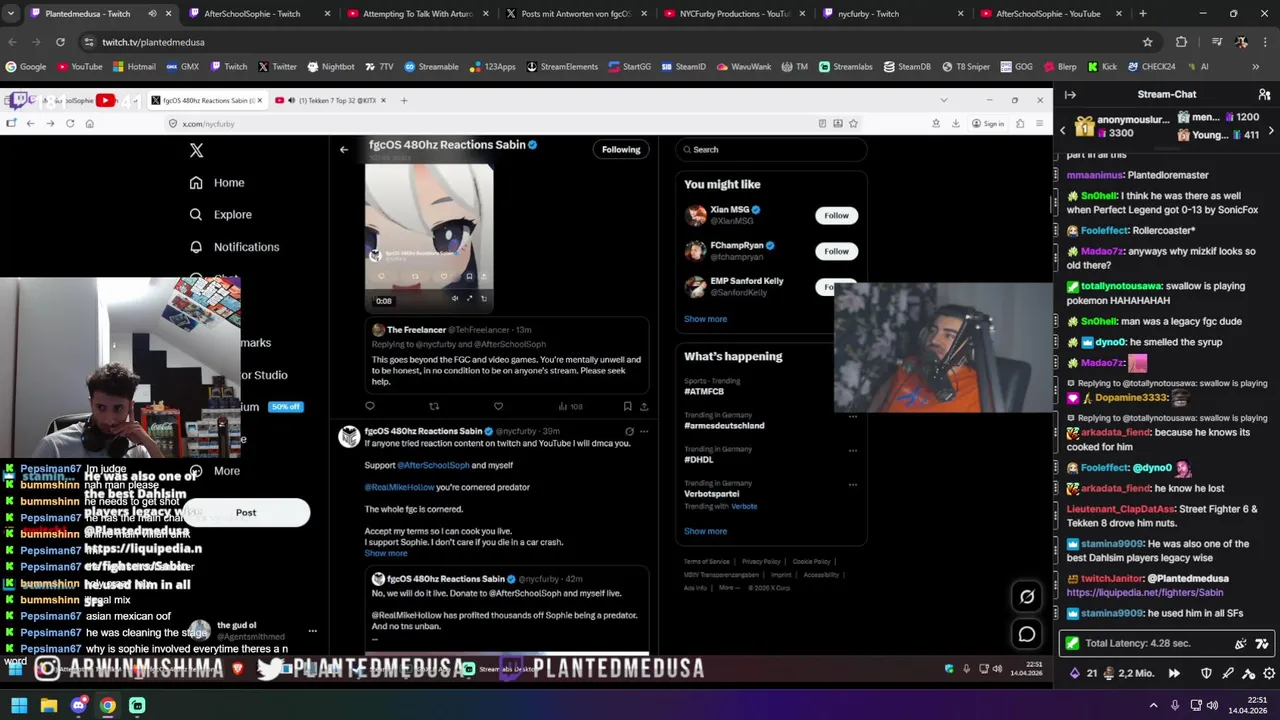Mute the Plantedmedusa Twitch tab audio
Image resolution: width=1280 pixels, height=720 pixels.
pos(152,14)
